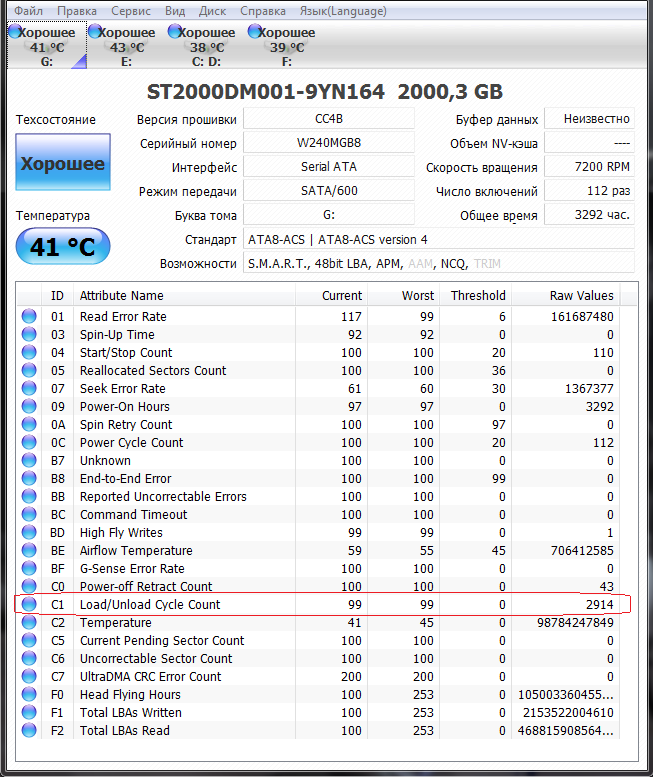The image size is (653, 777).
Task: Click the 41 °C temperature indicator button
Action: pos(63,246)
